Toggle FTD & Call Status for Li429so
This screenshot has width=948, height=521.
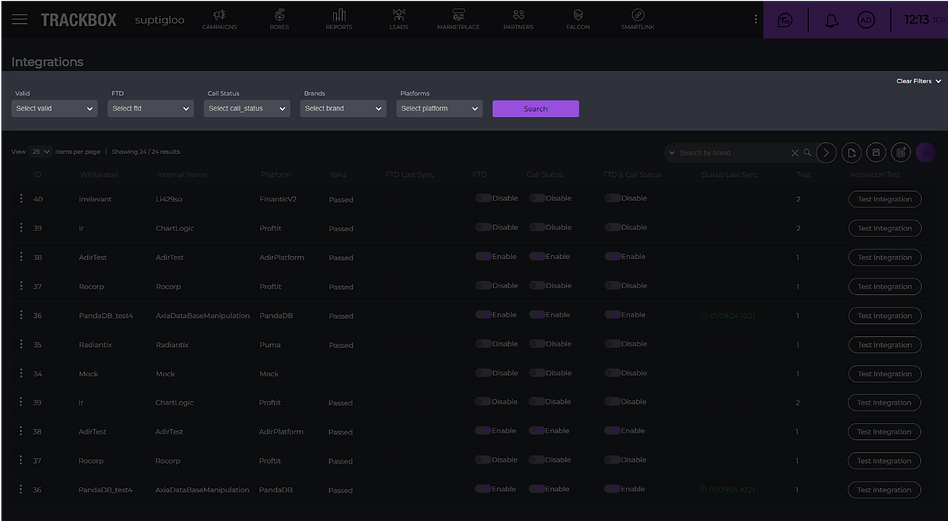(x=612, y=198)
